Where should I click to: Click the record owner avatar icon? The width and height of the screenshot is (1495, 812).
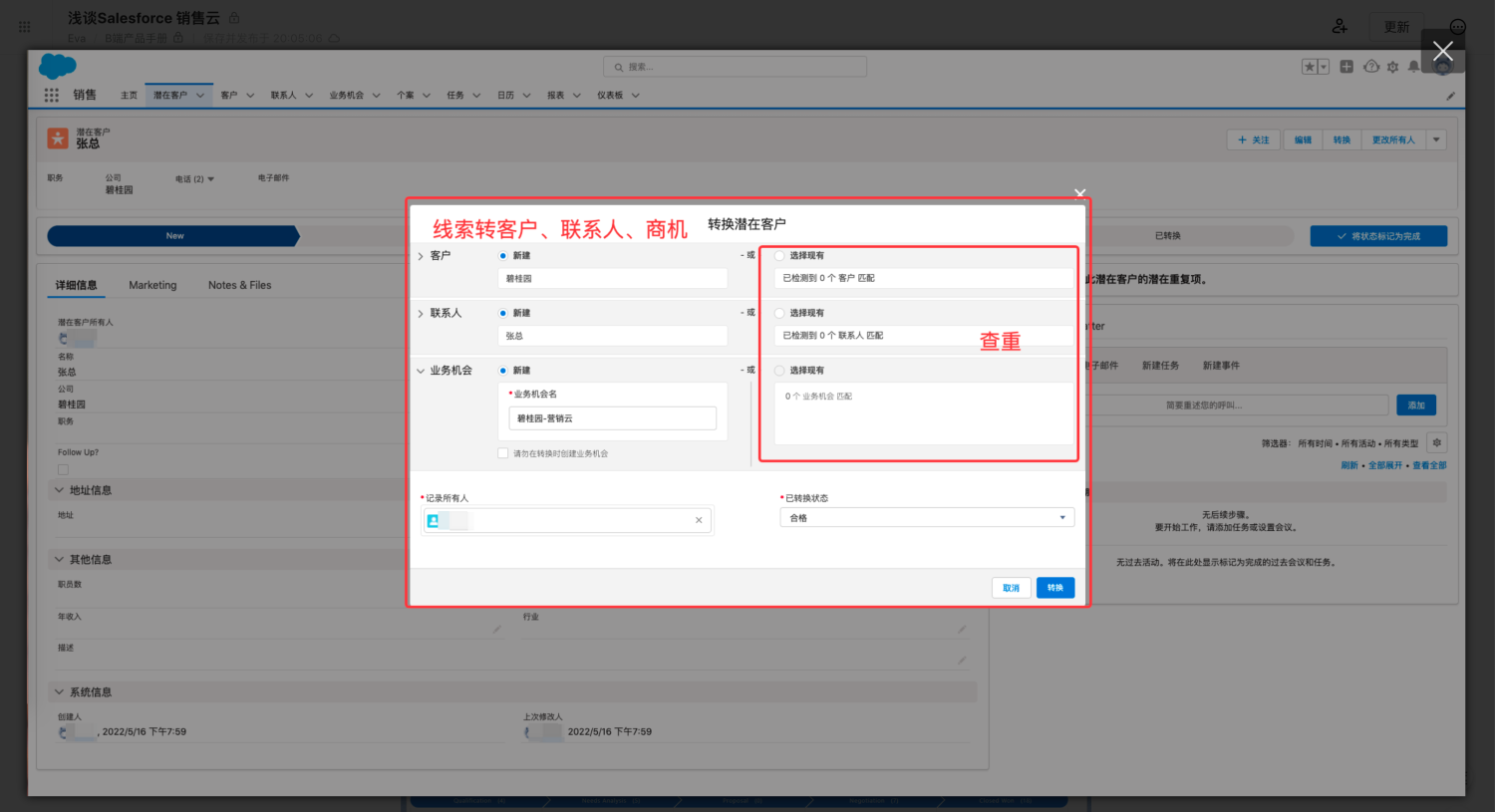click(x=433, y=520)
